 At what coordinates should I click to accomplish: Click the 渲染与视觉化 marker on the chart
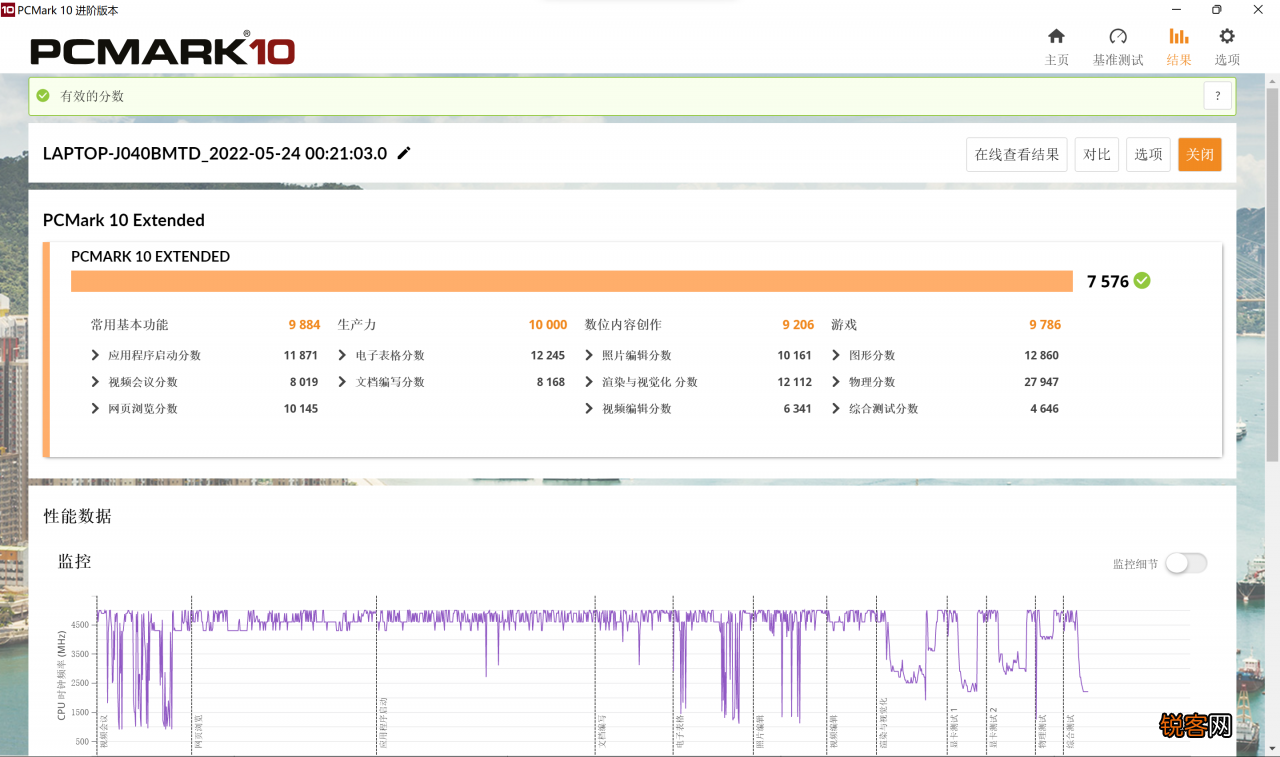[883, 724]
